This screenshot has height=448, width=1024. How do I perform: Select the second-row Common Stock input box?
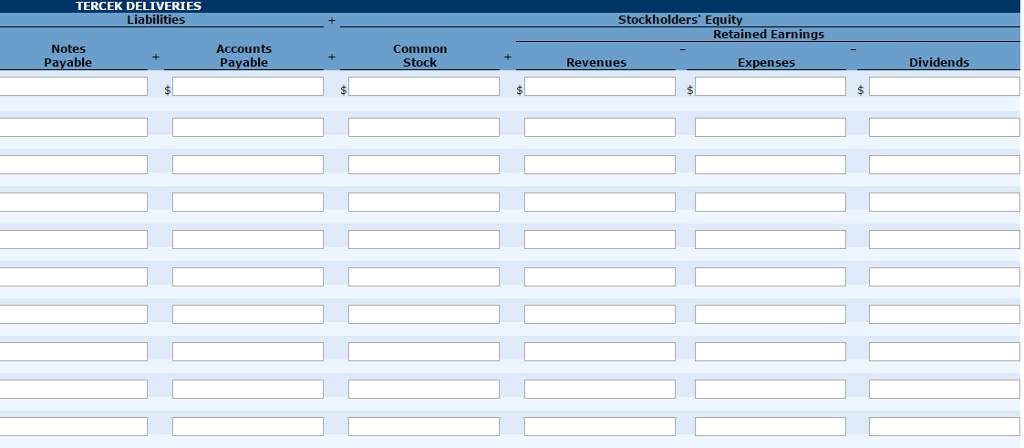tap(424, 127)
